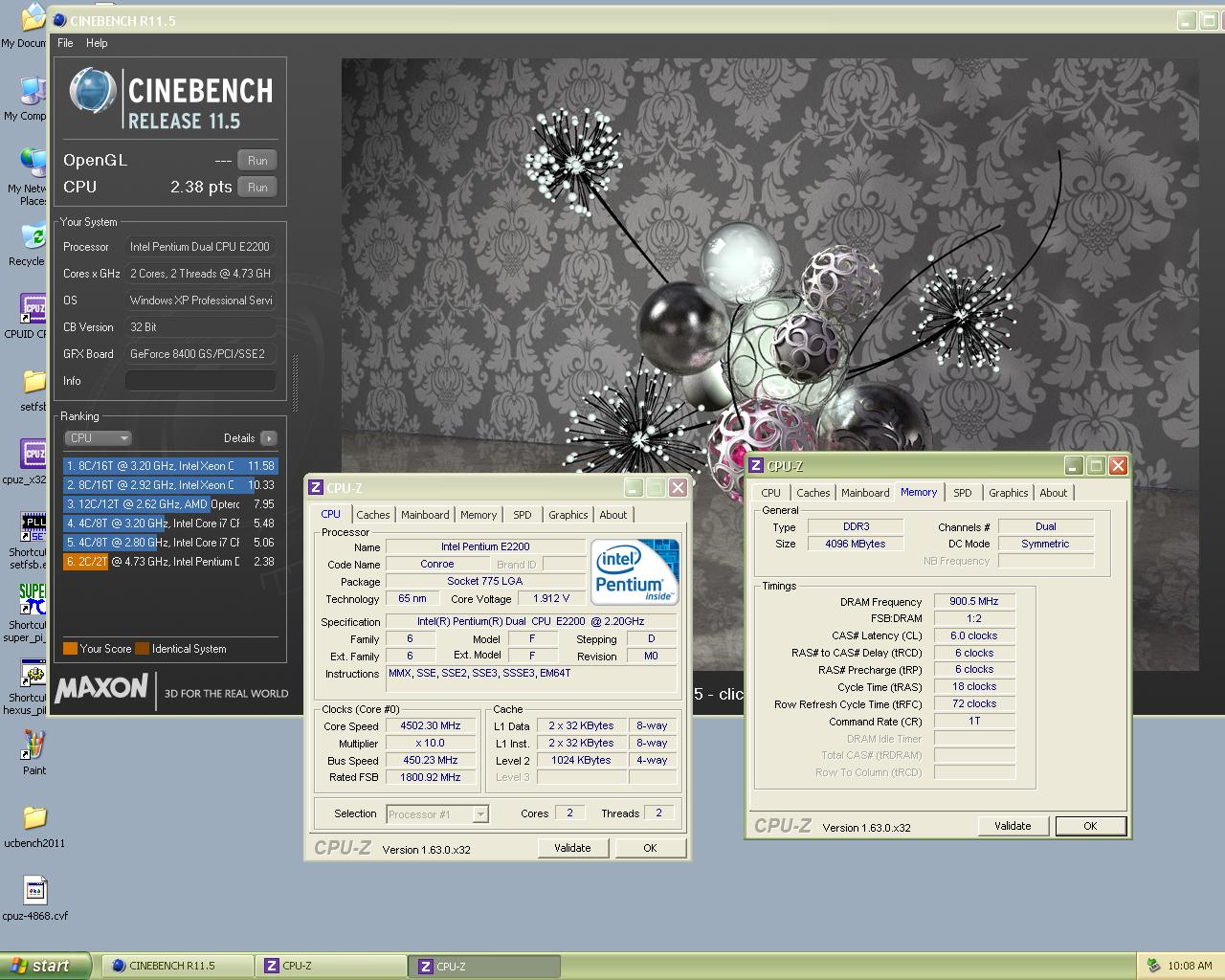Screen dimensions: 1225x980
Task: Click the Cinebench logo sphere icon
Action: point(93,92)
